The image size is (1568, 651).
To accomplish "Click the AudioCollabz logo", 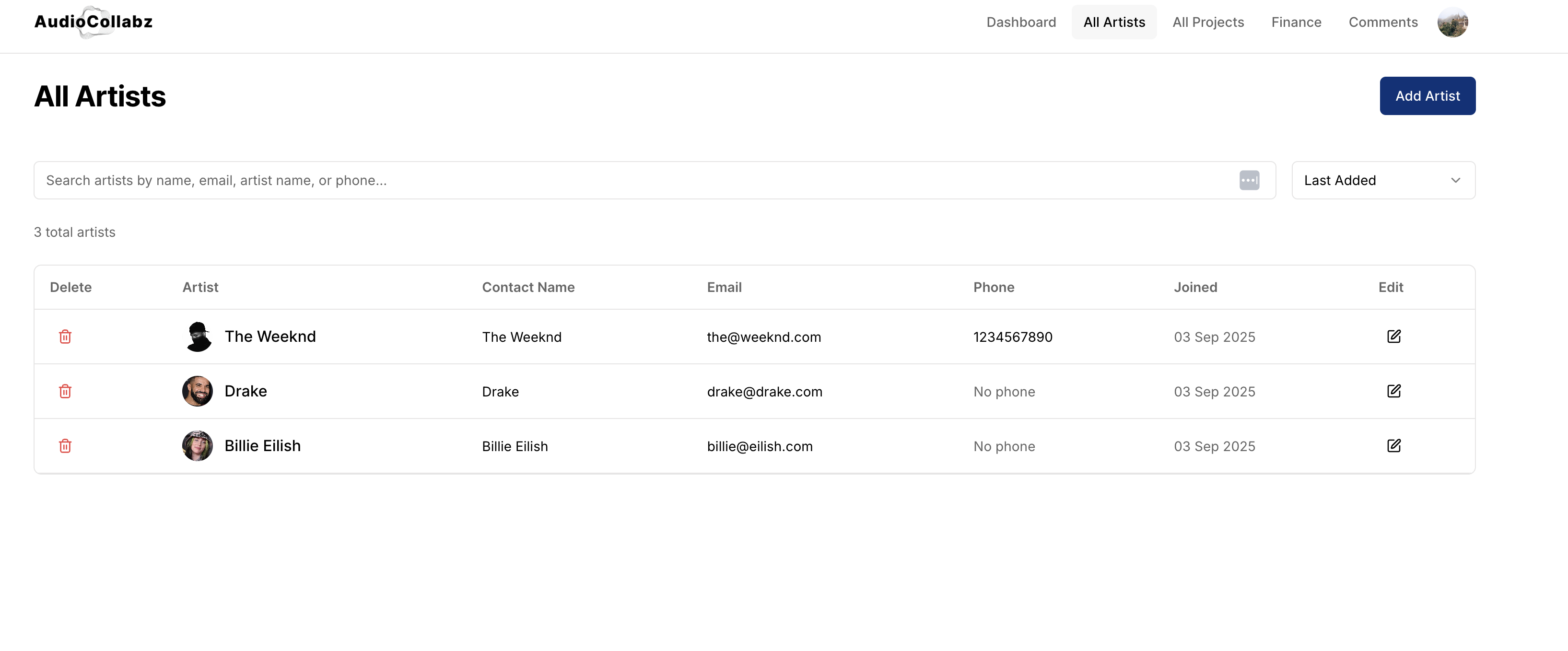I will click(x=93, y=22).
